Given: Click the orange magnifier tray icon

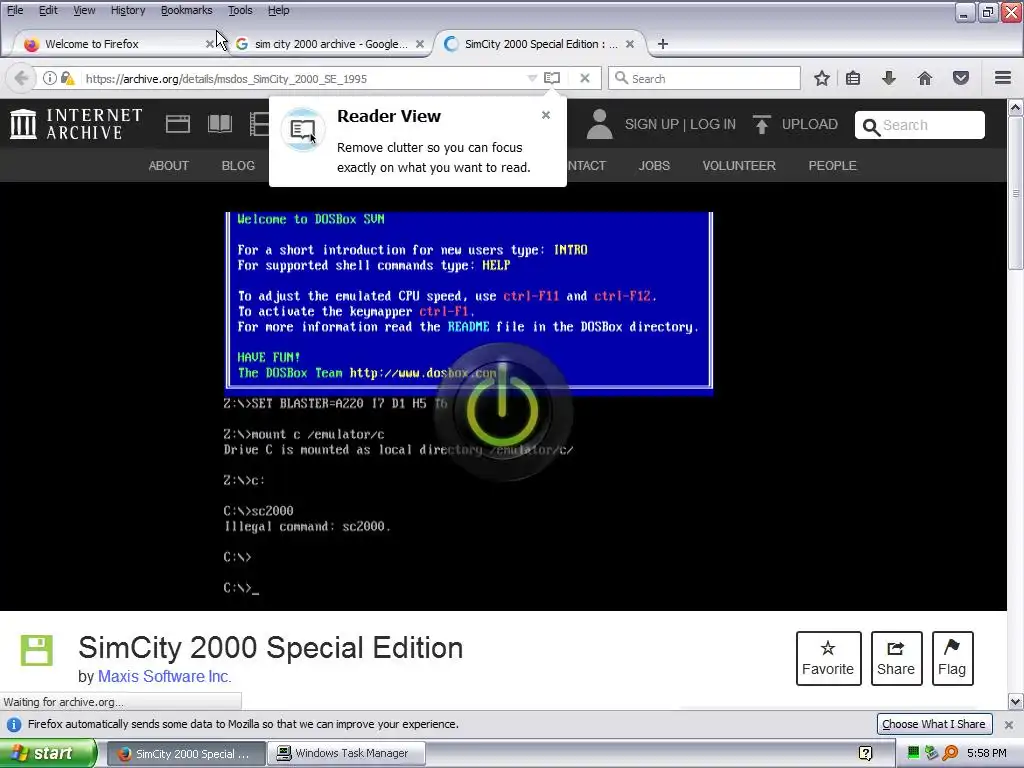Looking at the screenshot, I should pyautogui.click(x=951, y=754).
